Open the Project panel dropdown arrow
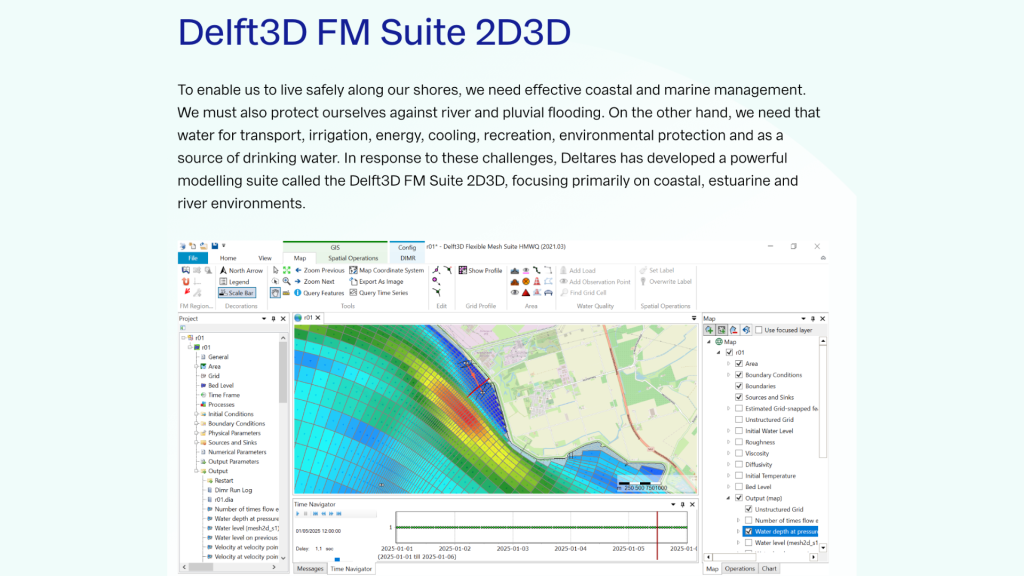 tap(264, 319)
